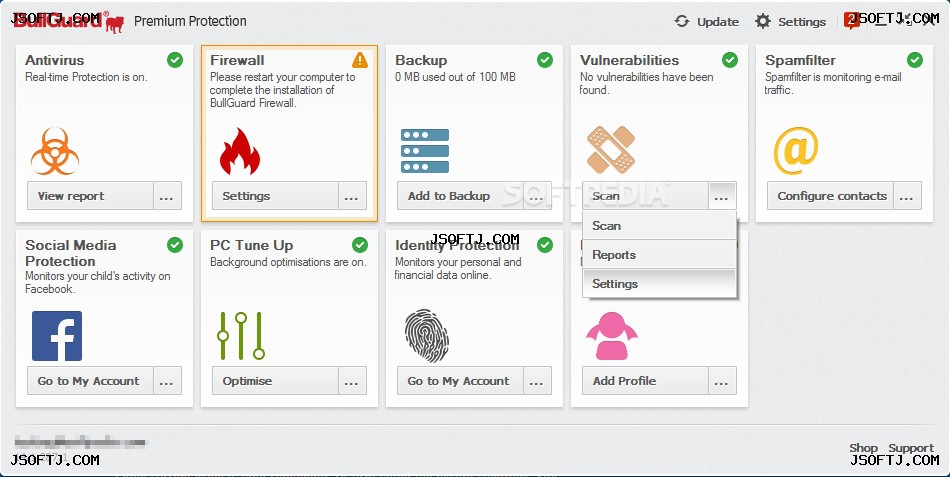950x477 pixels.
Task: Click the Spamfilter yellow @ icon
Action: 796,151
